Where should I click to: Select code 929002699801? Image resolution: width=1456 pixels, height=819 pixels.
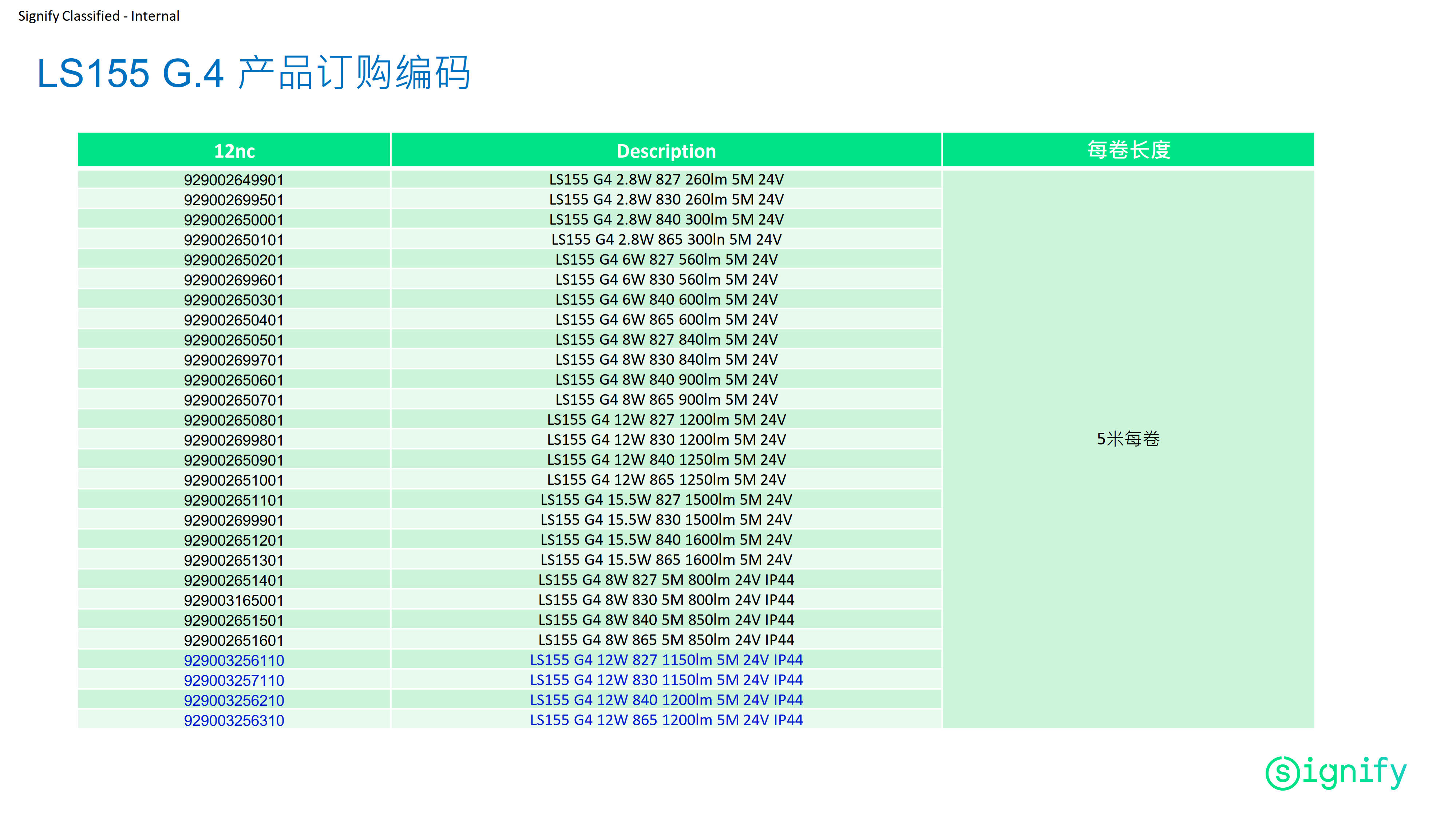coord(233,440)
